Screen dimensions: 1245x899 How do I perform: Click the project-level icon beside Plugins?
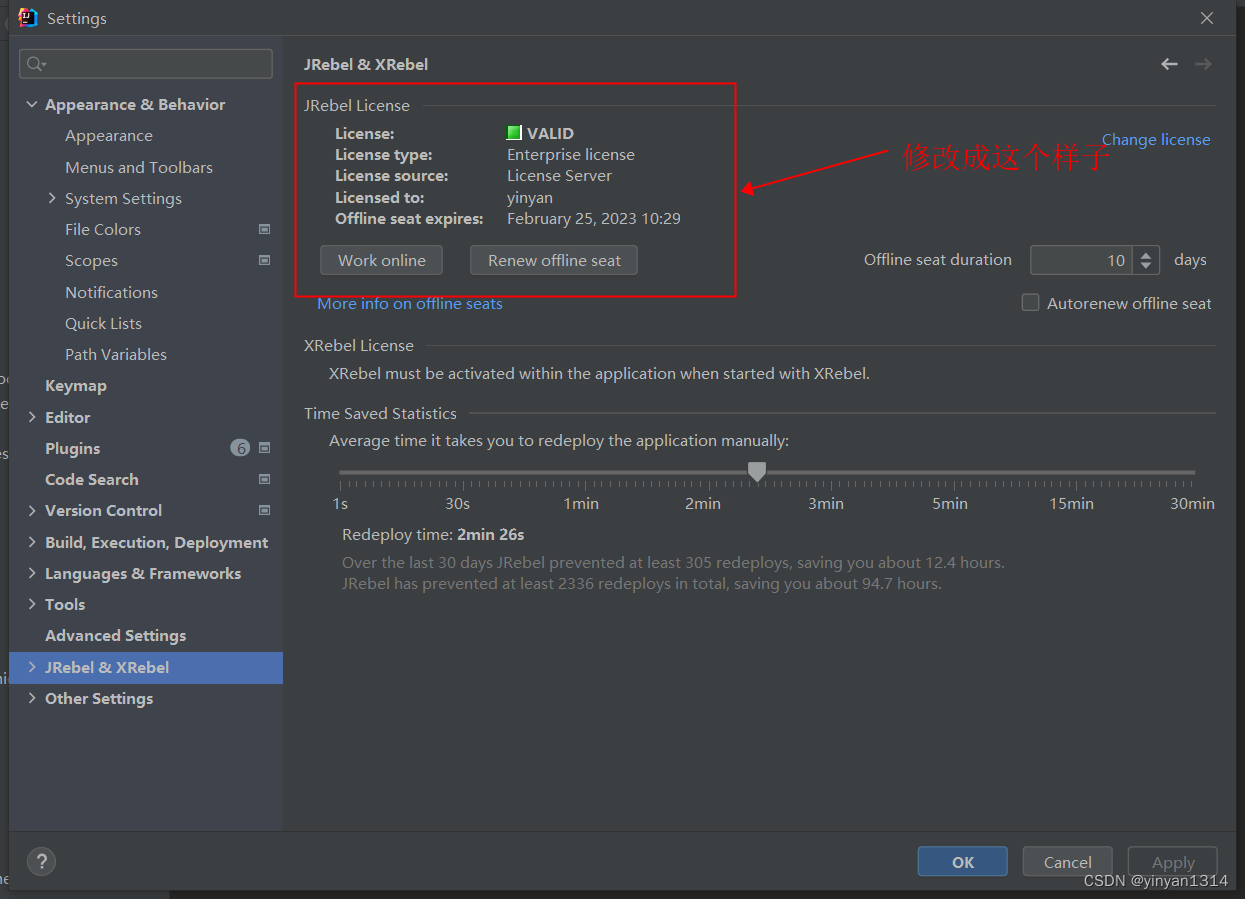(x=264, y=448)
